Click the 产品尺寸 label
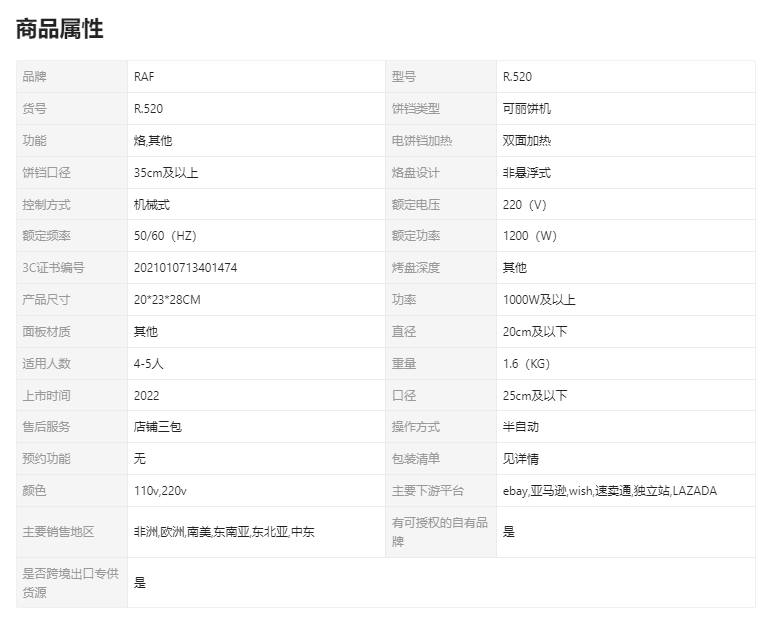Screen dimensions: 771x619 [46, 299]
